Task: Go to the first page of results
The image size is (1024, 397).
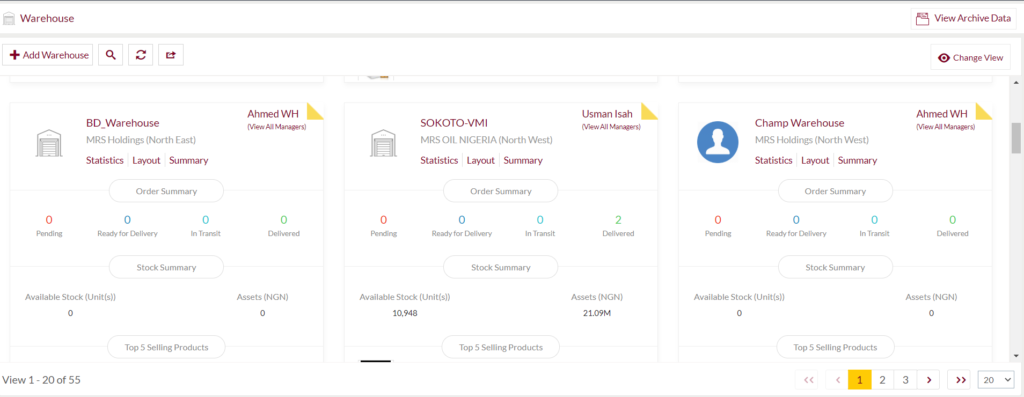Action: pos(807,379)
